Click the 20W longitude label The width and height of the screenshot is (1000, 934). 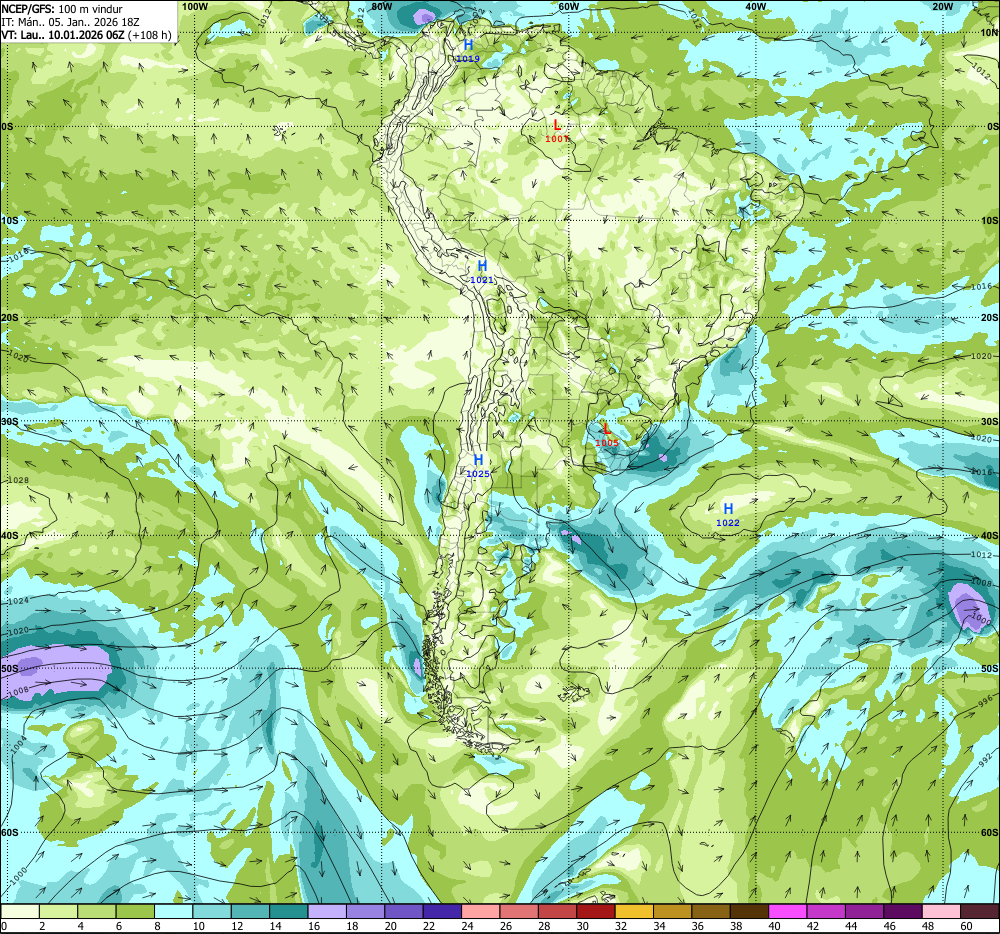[942, 6]
